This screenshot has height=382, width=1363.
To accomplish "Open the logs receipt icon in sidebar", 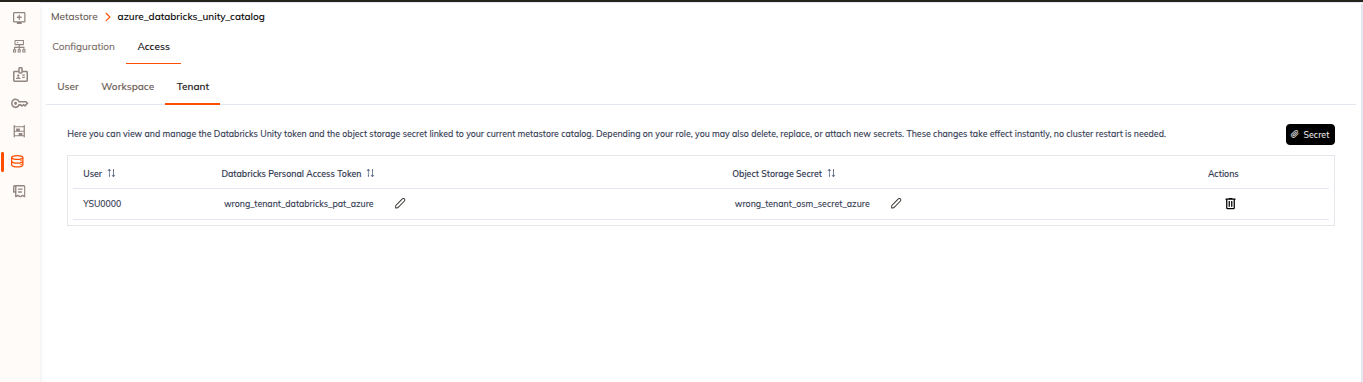I will [19, 190].
